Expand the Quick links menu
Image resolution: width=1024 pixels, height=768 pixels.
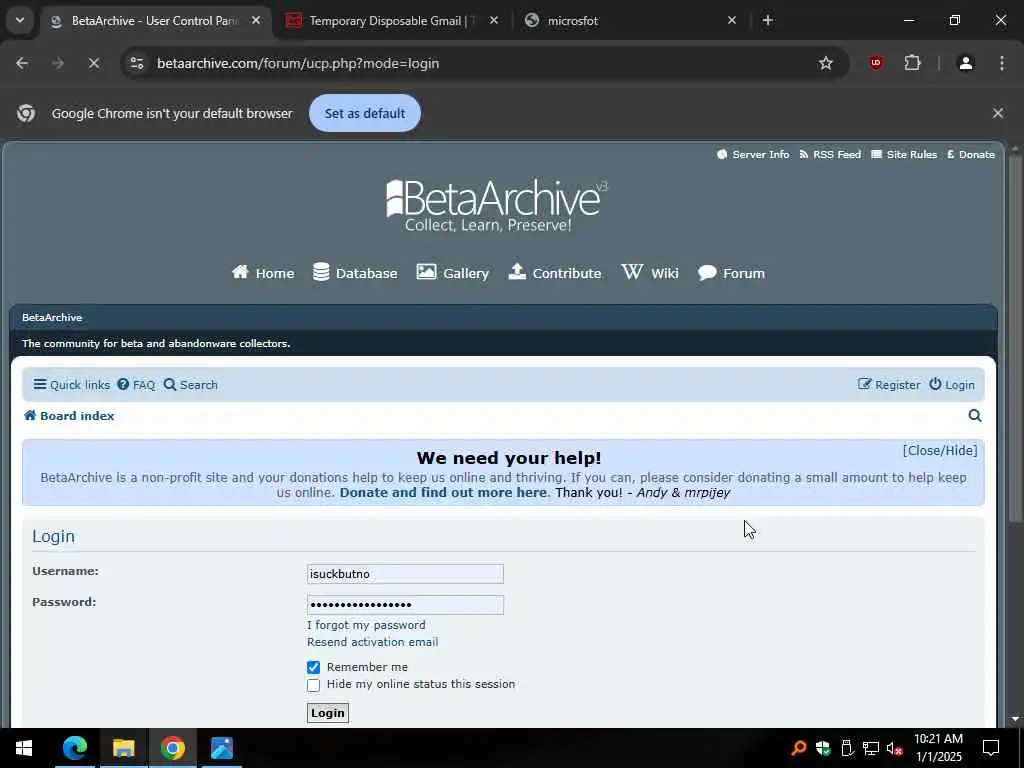point(72,385)
